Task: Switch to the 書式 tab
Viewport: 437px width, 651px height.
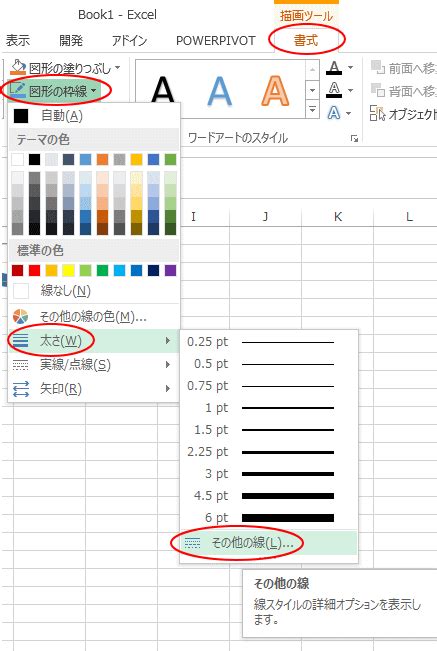Action: [x=306, y=40]
